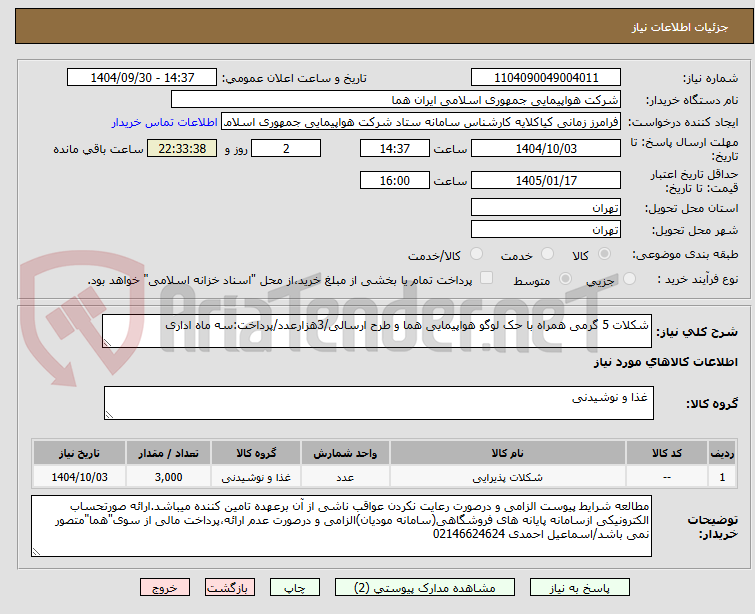
Task: Click the remaining days field showing 2
Action: click(x=286, y=148)
